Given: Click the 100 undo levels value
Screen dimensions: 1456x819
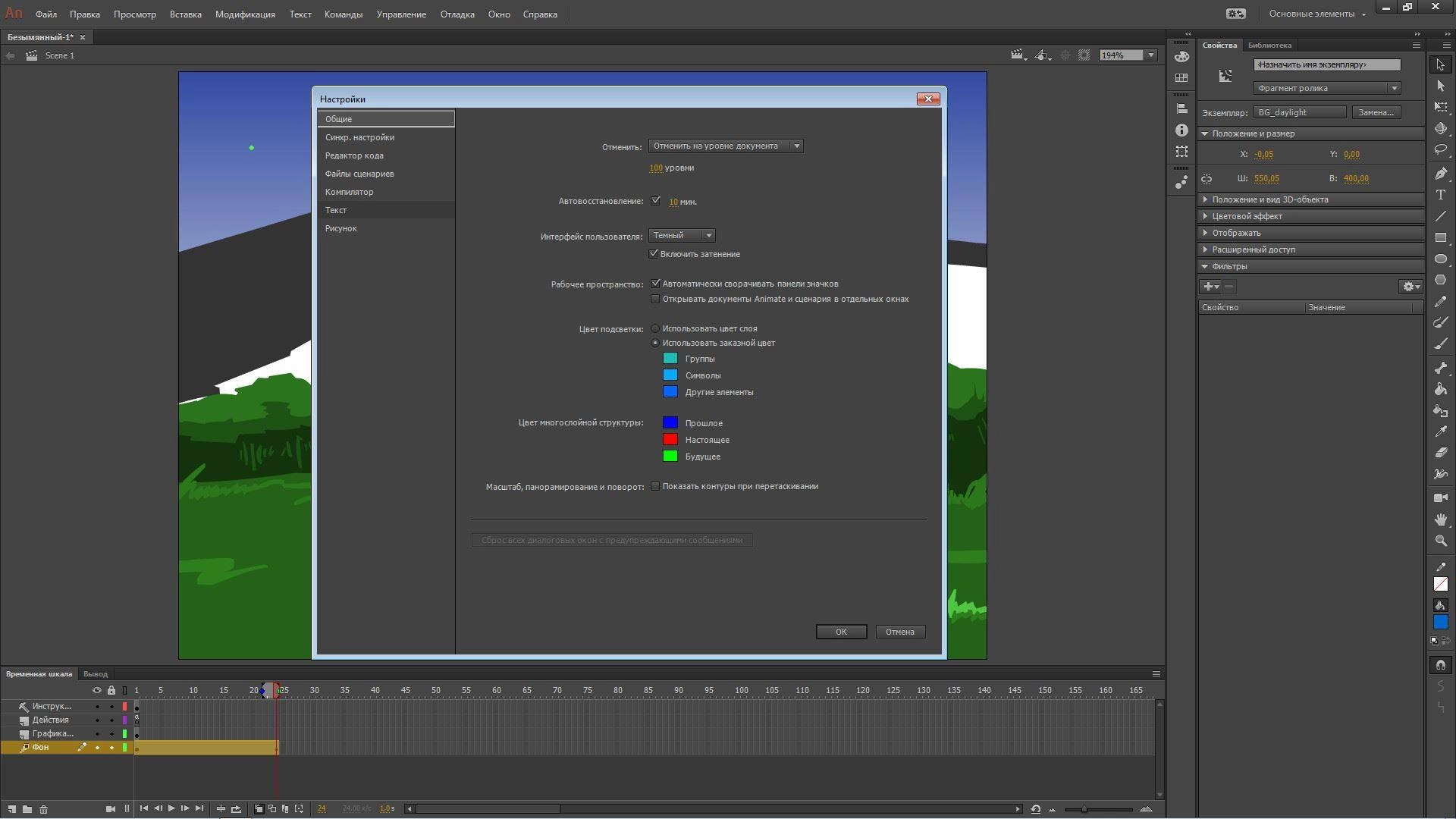Looking at the screenshot, I should pyautogui.click(x=656, y=168).
